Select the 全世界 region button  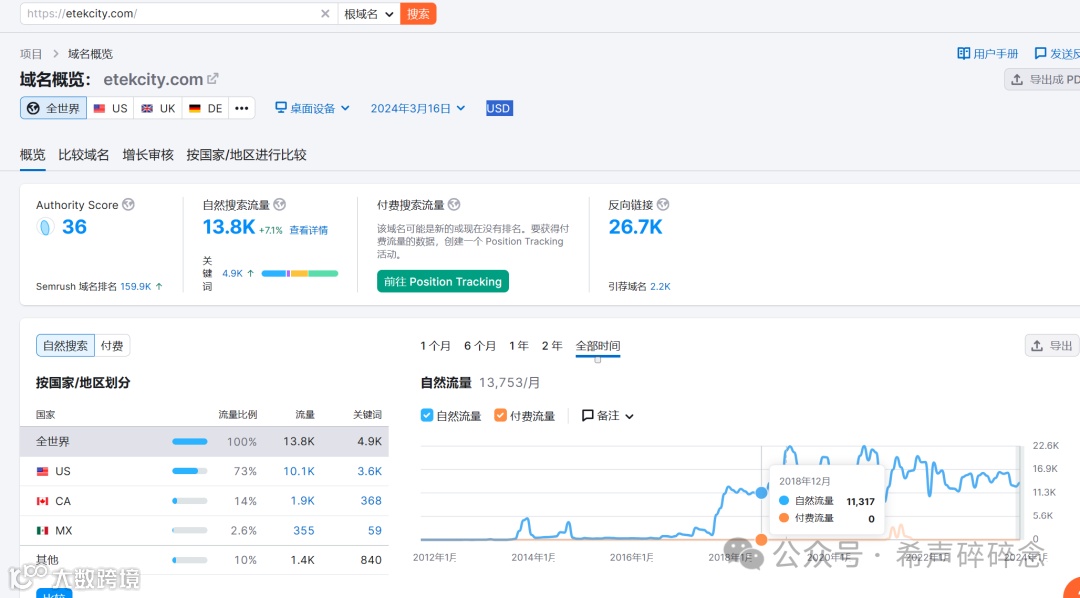[54, 108]
